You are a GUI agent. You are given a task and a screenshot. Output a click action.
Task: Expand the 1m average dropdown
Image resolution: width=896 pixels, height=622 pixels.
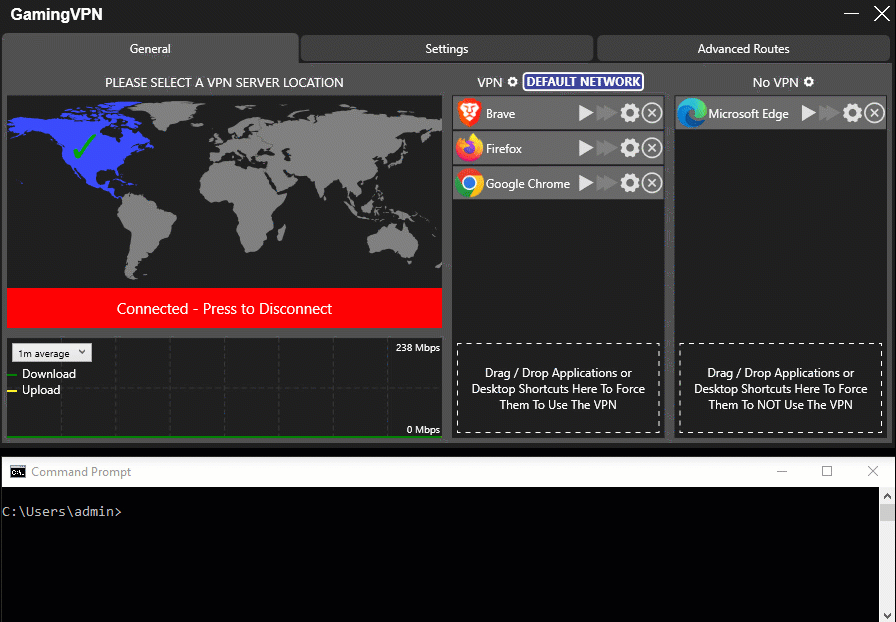point(52,353)
